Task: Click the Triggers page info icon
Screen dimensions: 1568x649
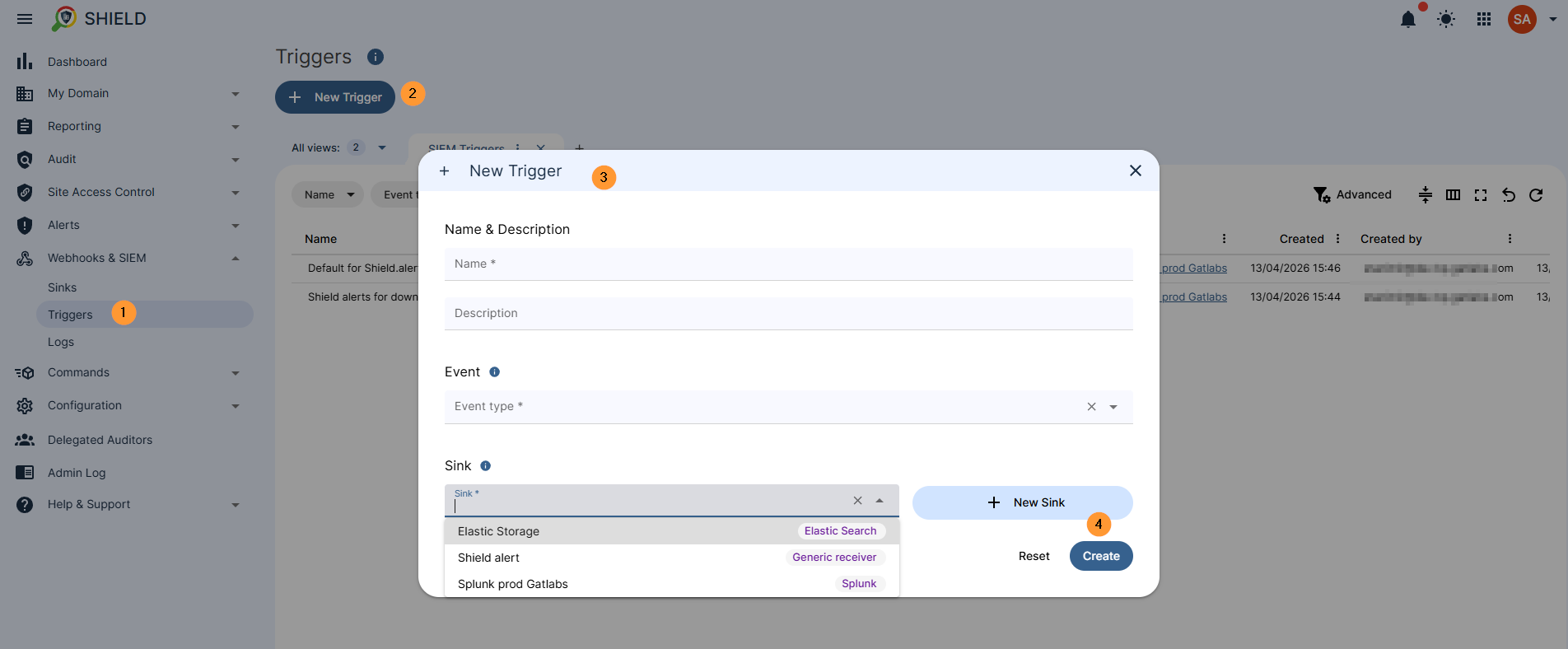Action: tap(376, 57)
